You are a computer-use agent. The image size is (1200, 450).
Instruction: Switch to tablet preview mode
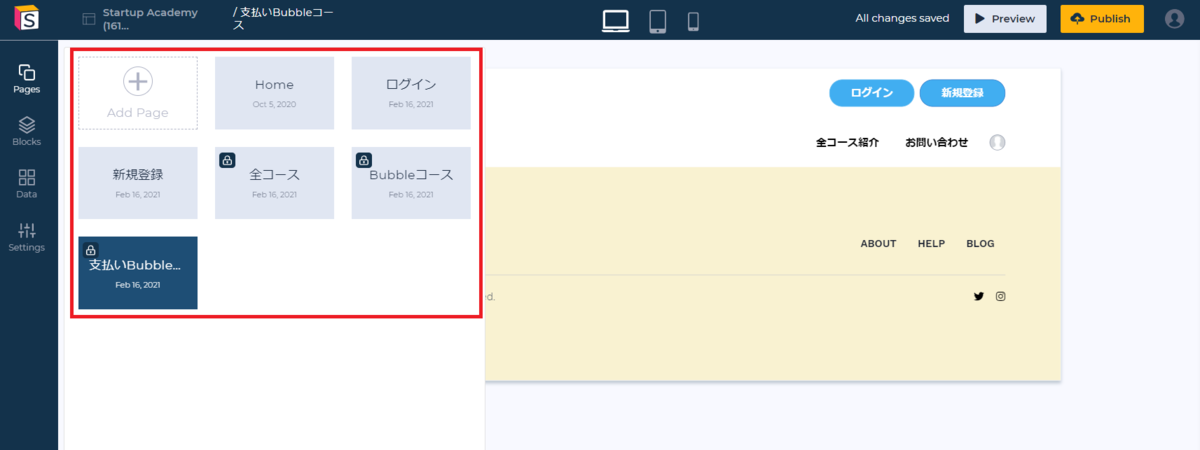point(658,21)
